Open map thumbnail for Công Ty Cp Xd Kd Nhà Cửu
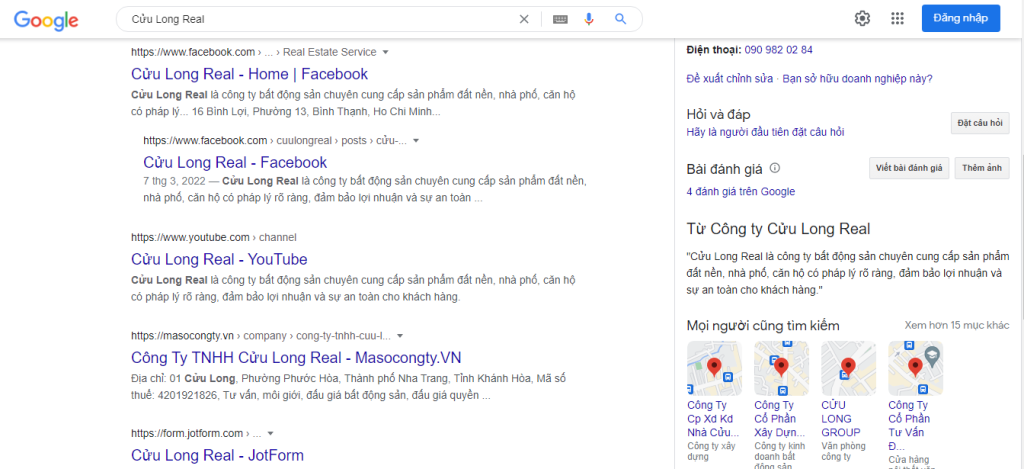Viewport: 1024px width, 469px height. click(714, 368)
